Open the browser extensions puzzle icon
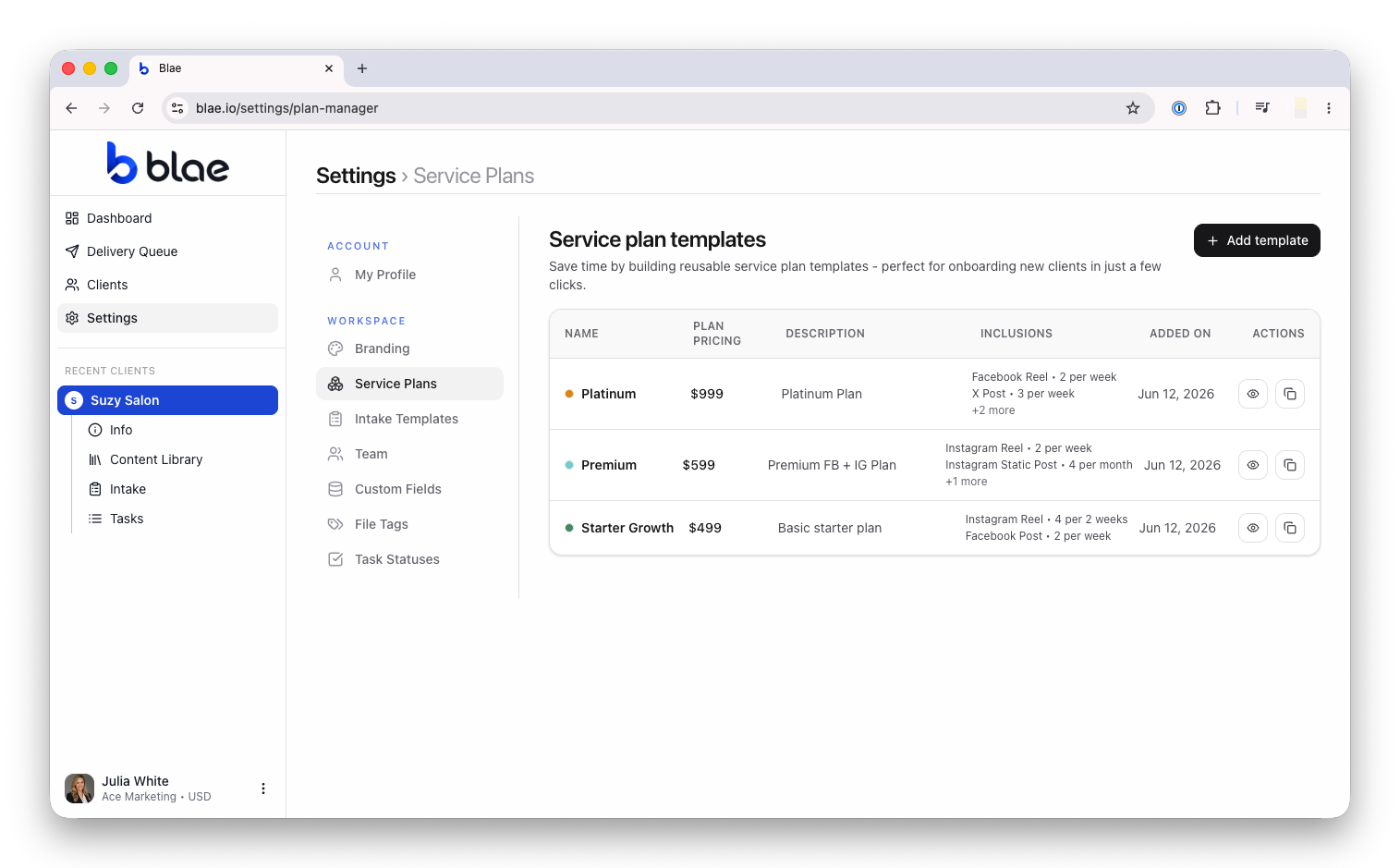 point(1212,108)
